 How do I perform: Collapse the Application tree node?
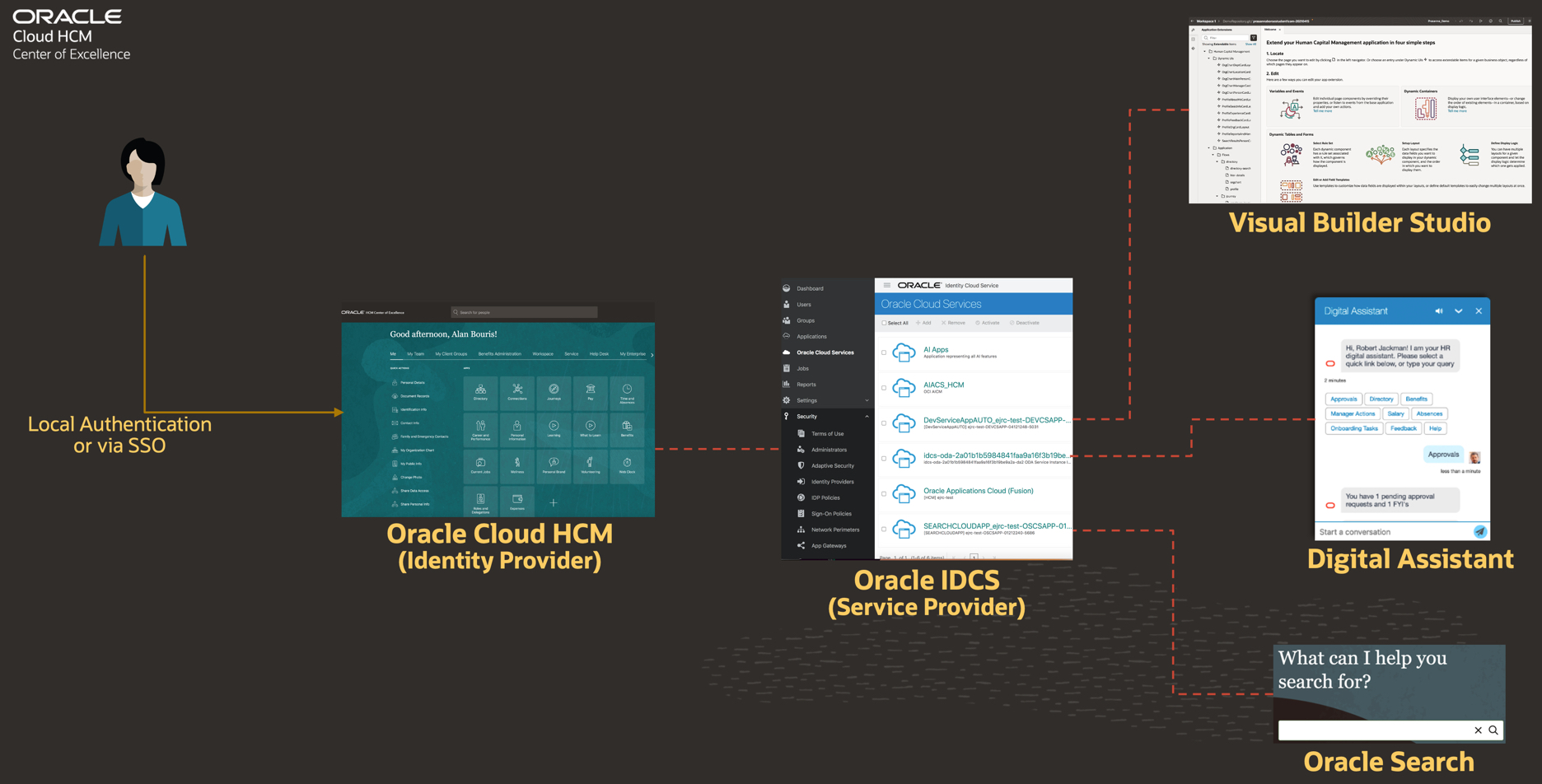click(1209, 148)
